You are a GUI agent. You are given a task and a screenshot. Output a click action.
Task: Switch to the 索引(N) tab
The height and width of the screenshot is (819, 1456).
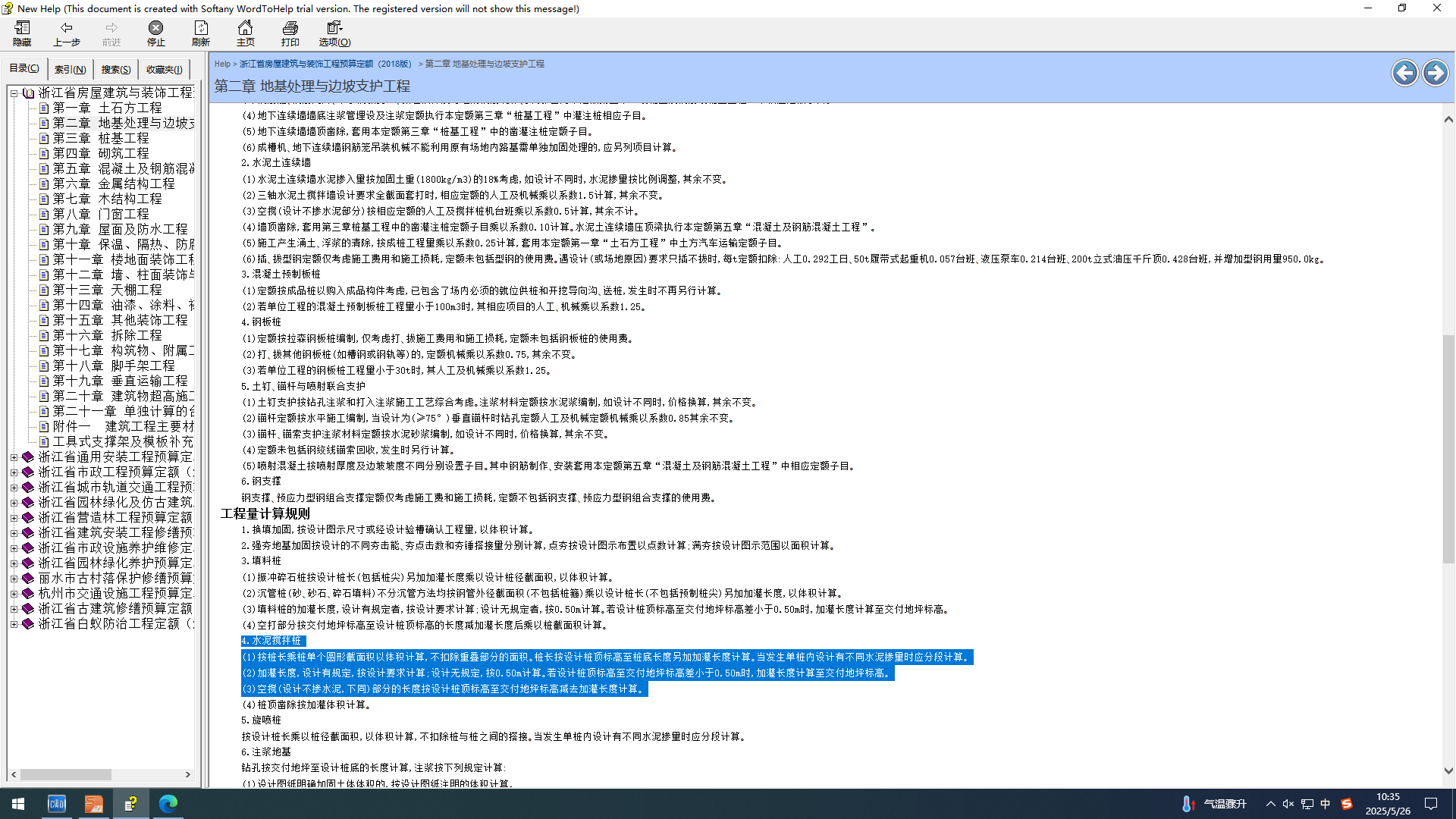point(70,69)
